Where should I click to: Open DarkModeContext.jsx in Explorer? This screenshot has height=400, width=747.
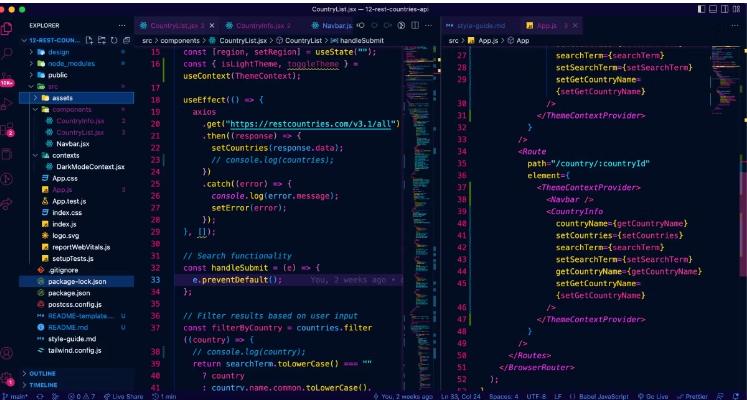coord(90,167)
